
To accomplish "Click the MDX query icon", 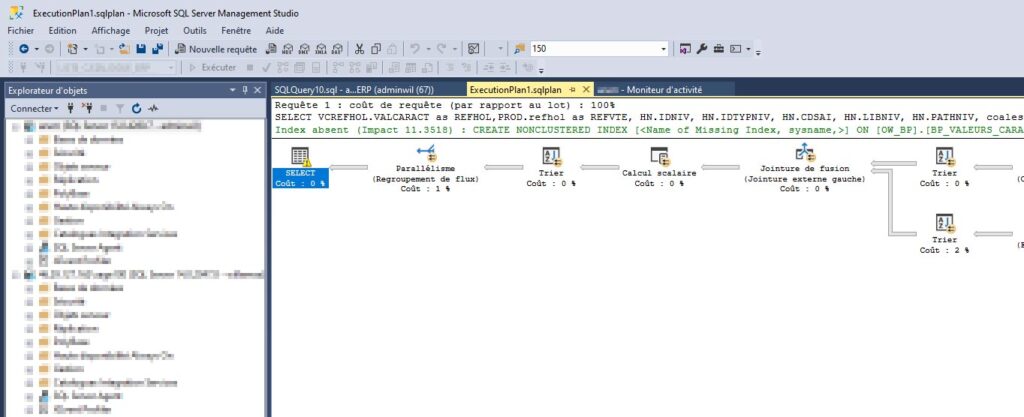I will pyautogui.click(x=287, y=49).
